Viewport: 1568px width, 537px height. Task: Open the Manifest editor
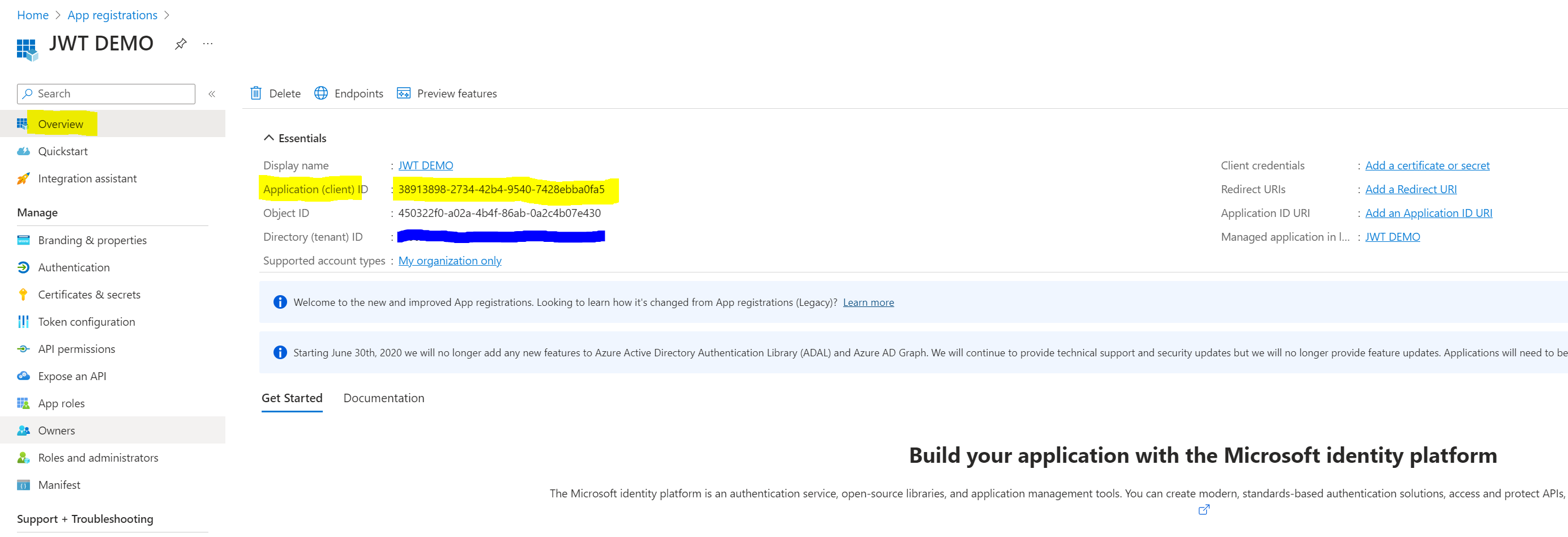[58, 485]
